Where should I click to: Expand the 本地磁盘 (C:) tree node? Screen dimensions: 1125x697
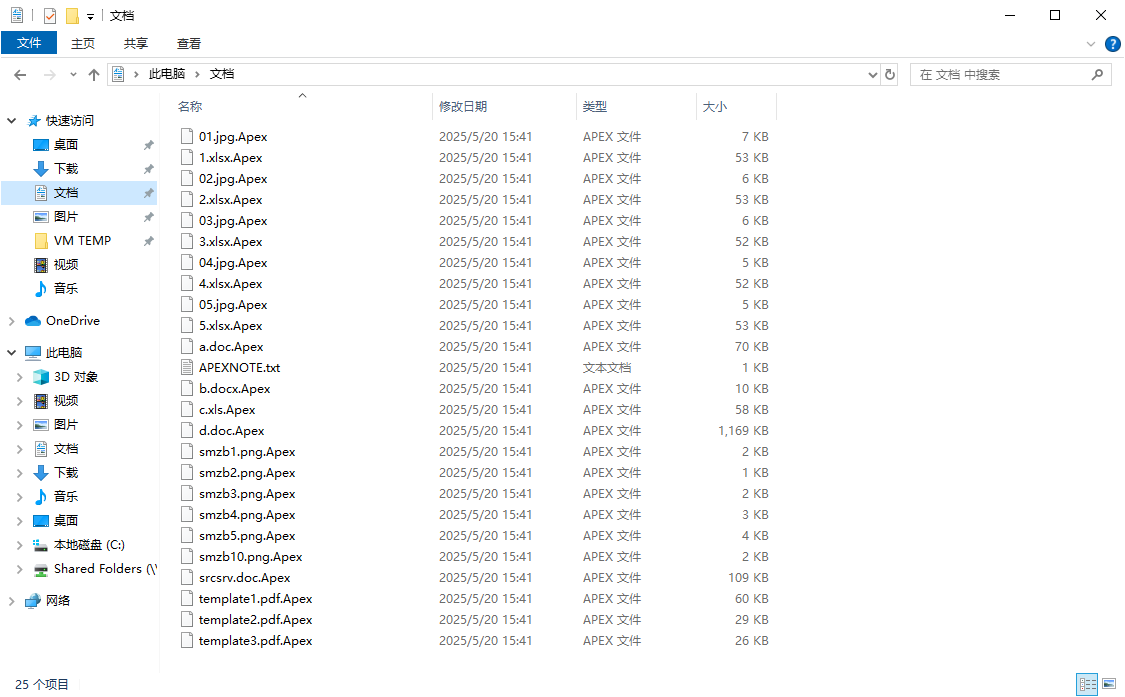point(20,545)
